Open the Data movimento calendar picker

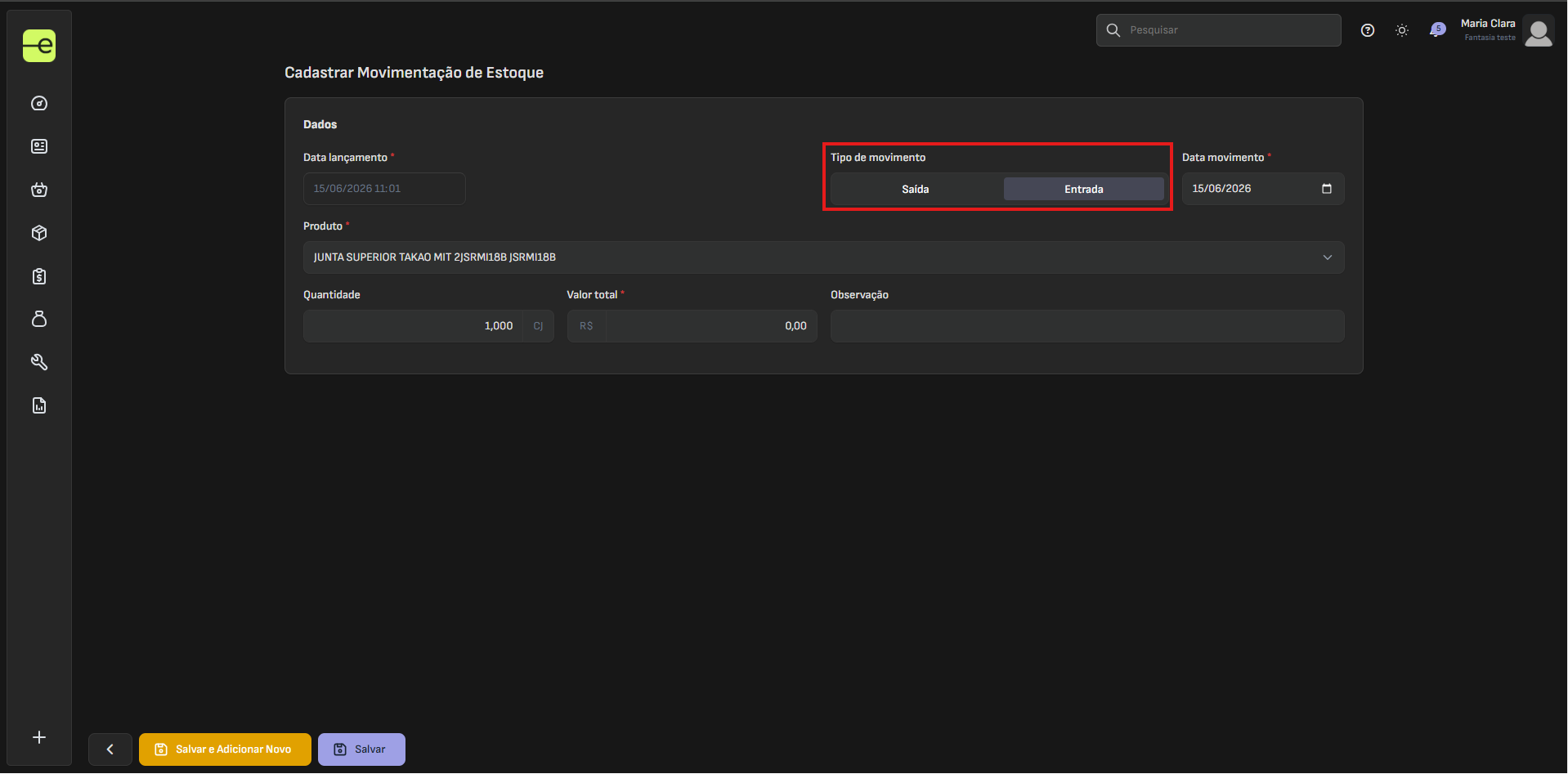tap(1327, 189)
